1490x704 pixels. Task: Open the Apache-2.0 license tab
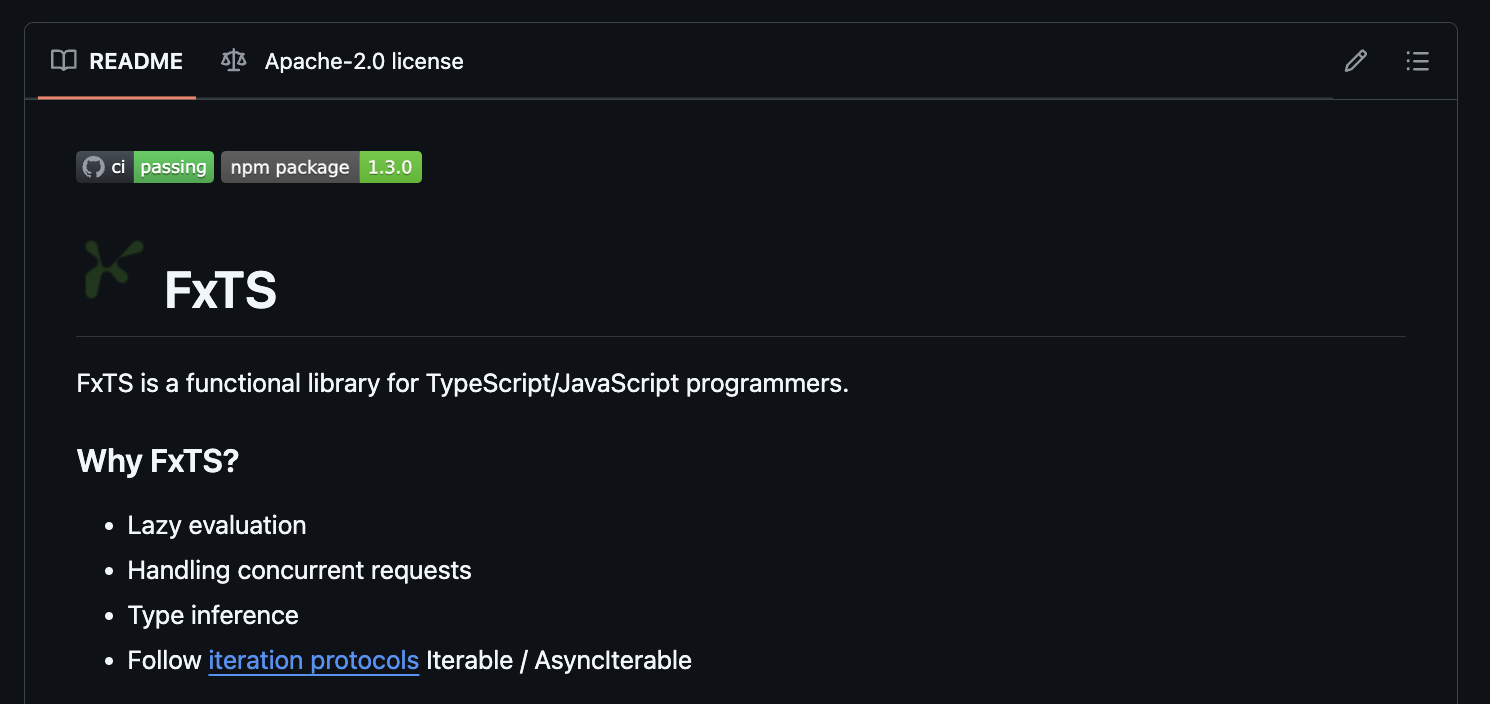pyautogui.click(x=363, y=61)
